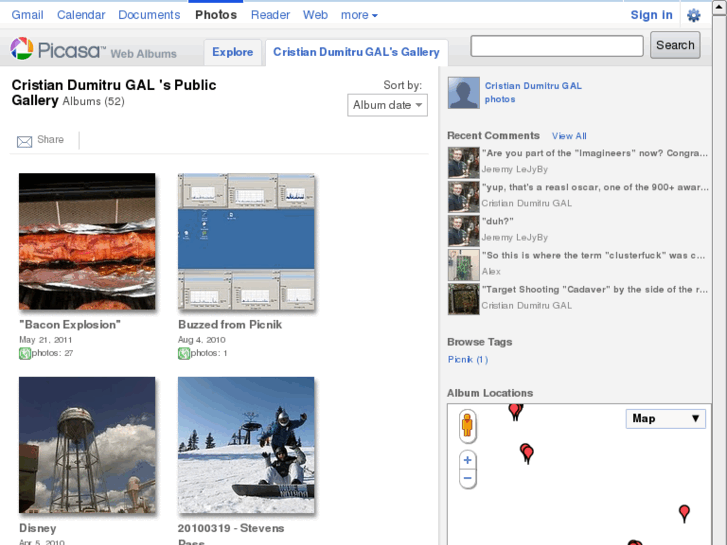Switch to the Explore tab
Image resolution: width=727 pixels, height=545 pixels.
tap(233, 52)
